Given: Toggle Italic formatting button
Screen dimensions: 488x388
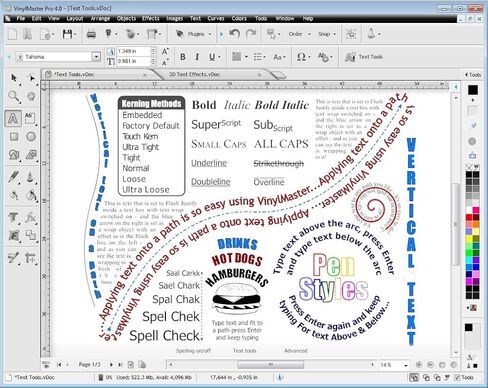Looking at the screenshot, I should pyautogui.click(x=197, y=57).
